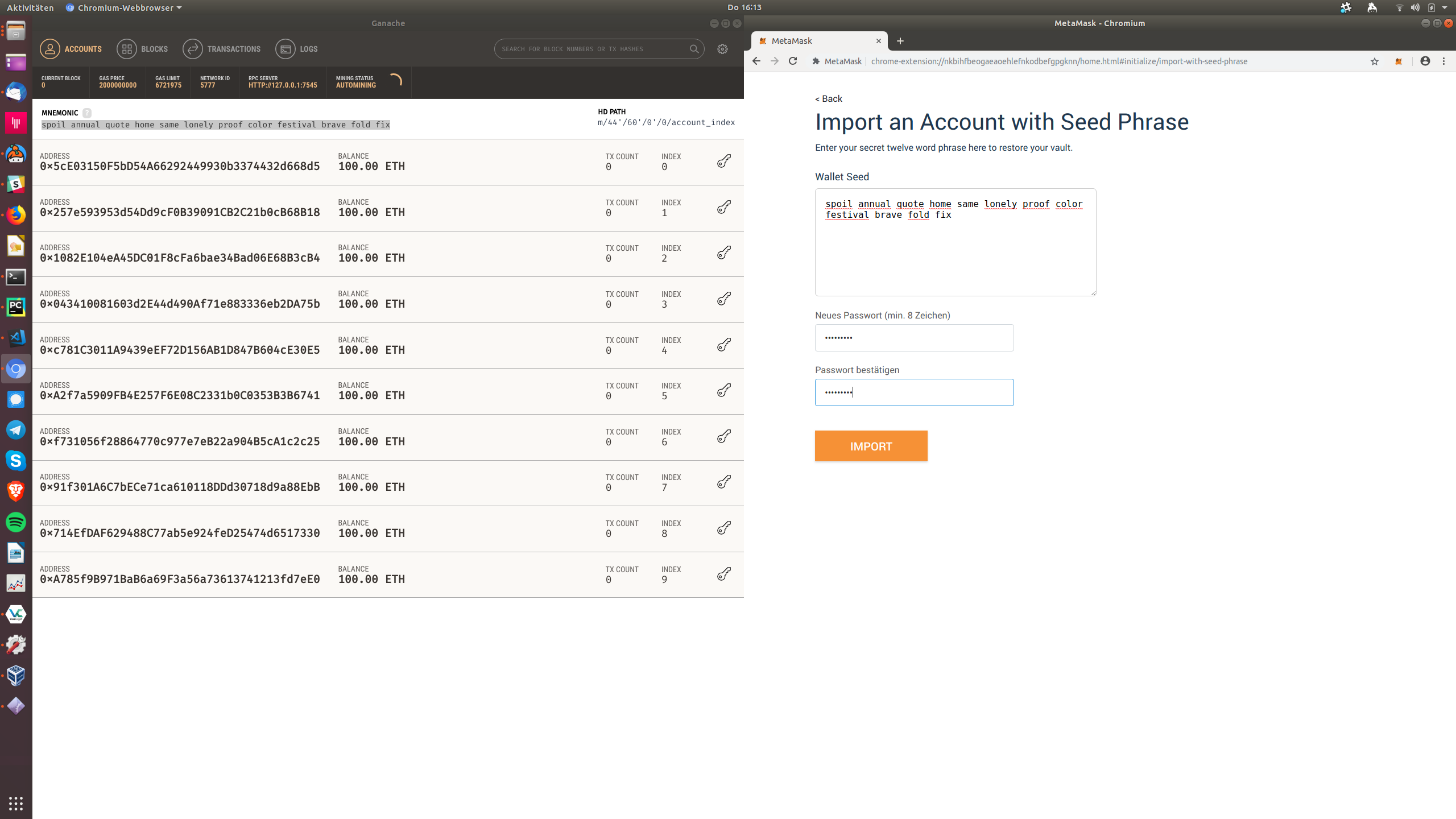1456x819 pixels.
Task: Bookmark this page with the star icon
Action: coord(1375,61)
